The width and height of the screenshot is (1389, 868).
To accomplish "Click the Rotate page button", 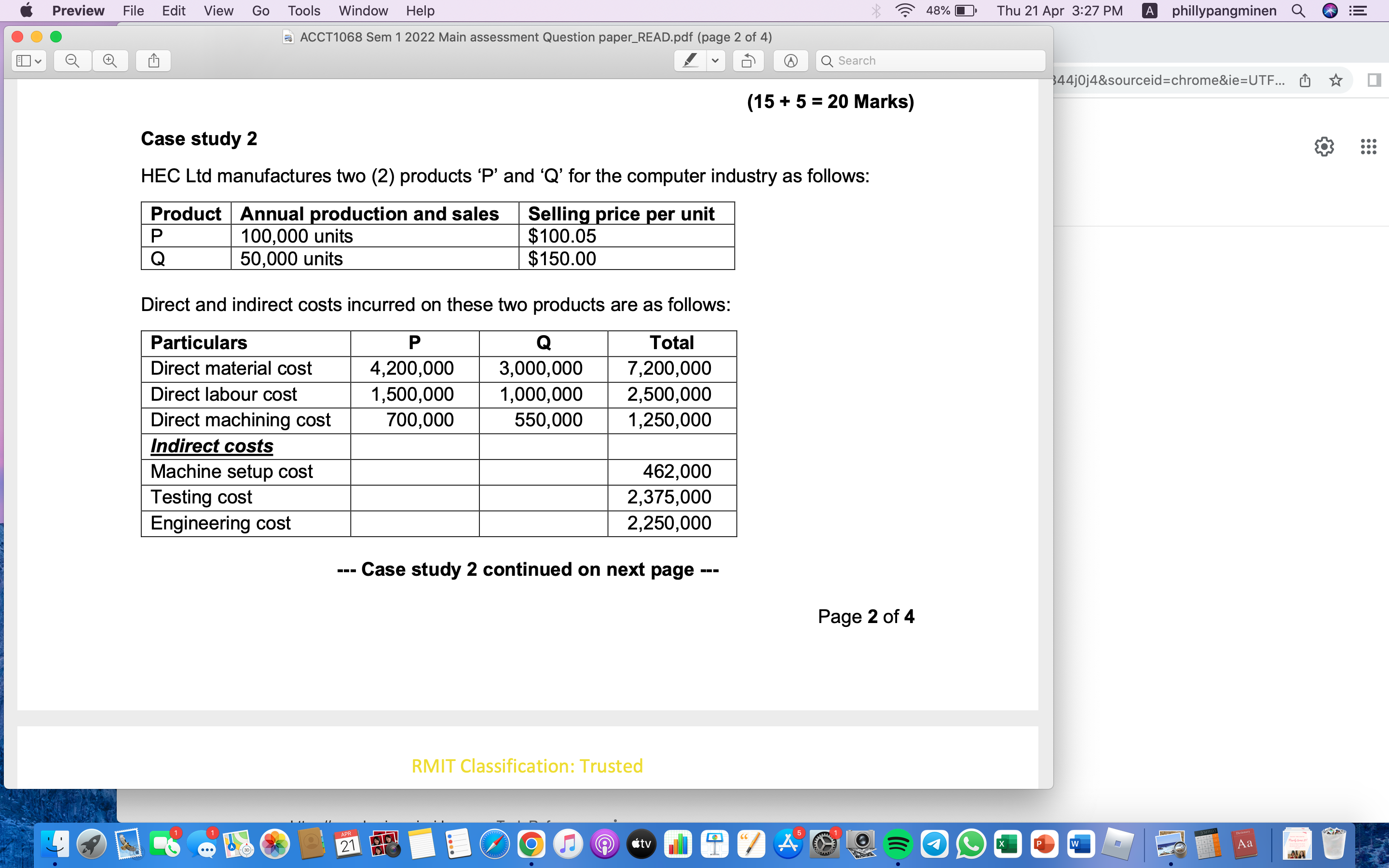I will click(748, 61).
